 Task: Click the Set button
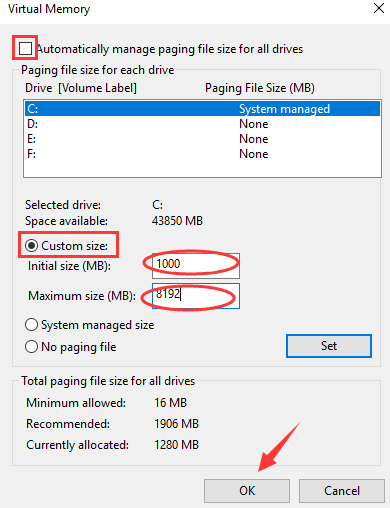(x=329, y=346)
